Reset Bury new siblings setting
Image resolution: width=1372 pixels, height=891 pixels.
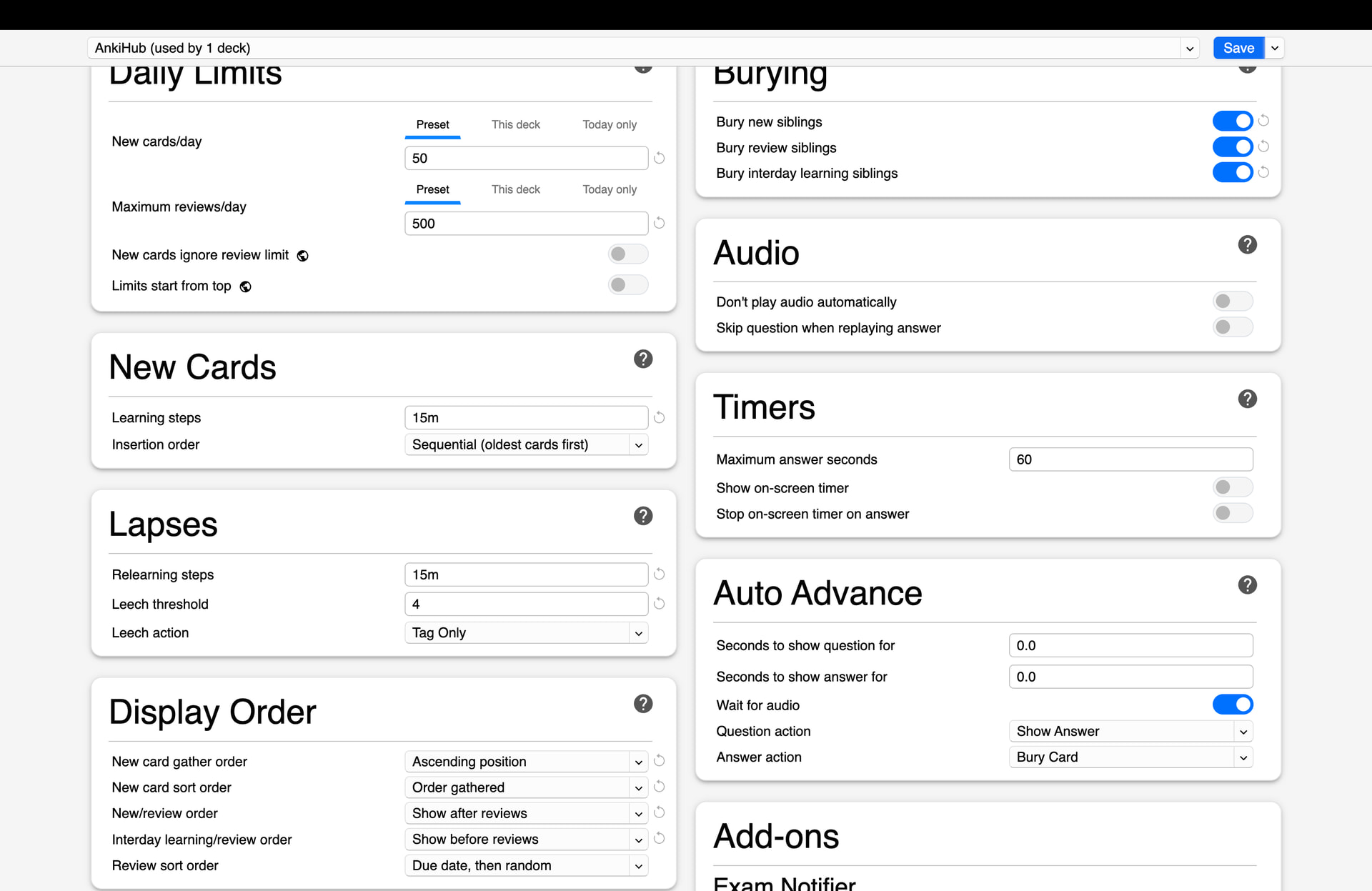coord(1263,121)
